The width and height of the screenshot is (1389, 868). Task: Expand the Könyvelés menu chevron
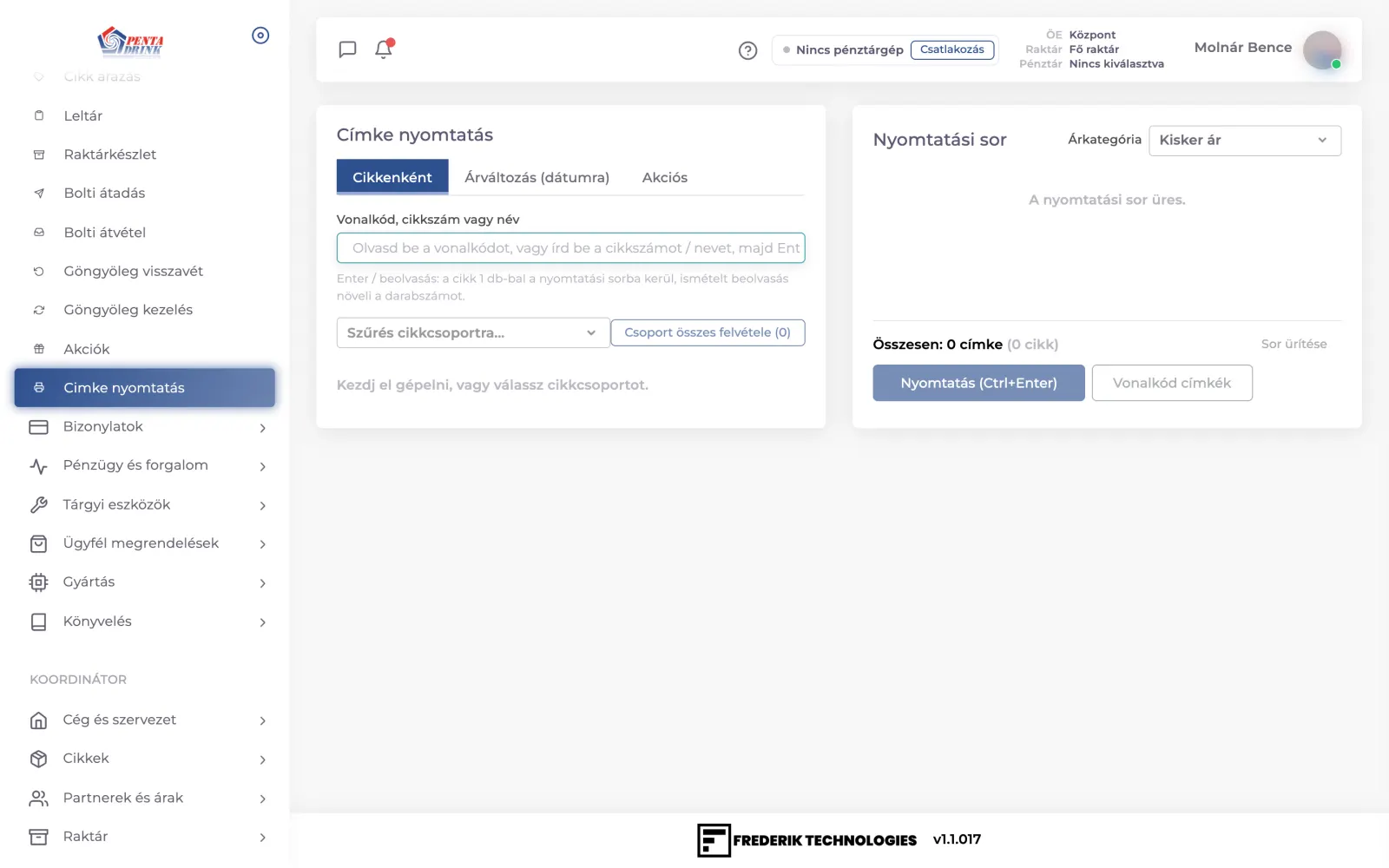click(262, 622)
